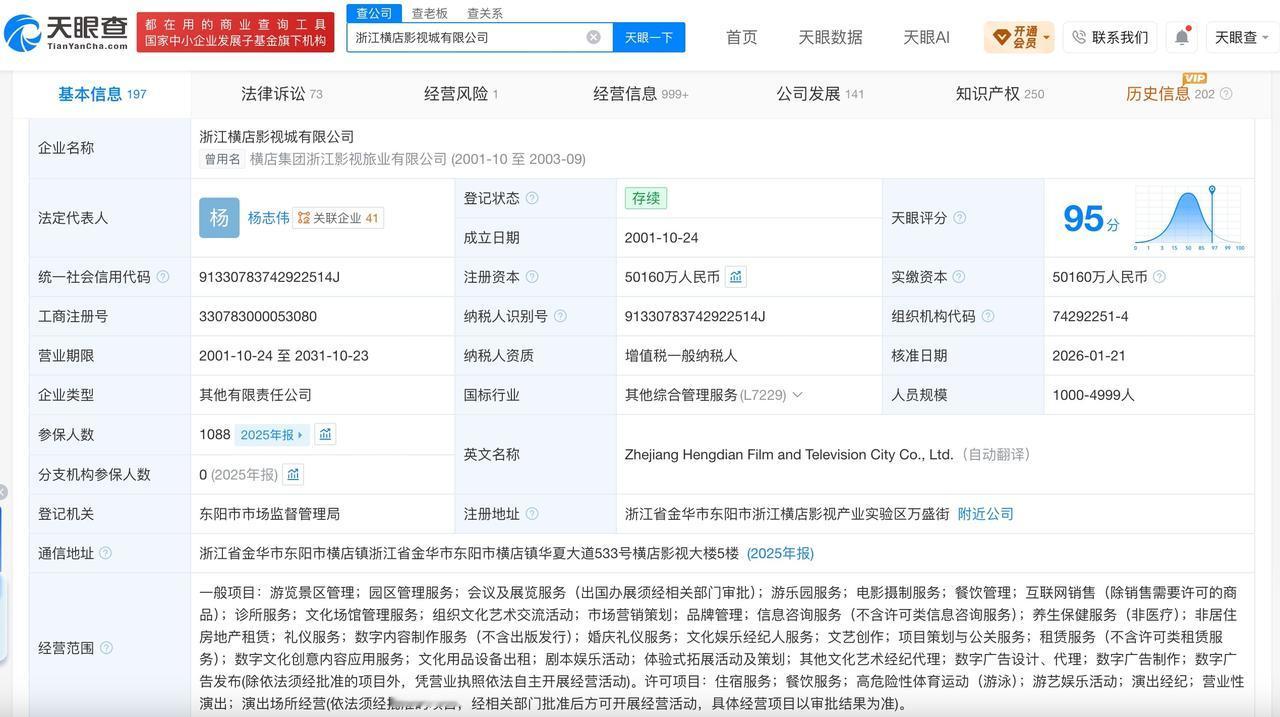Click registration authority 东阳市市场监督管理局
The image size is (1280, 717).
coord(269,514)
